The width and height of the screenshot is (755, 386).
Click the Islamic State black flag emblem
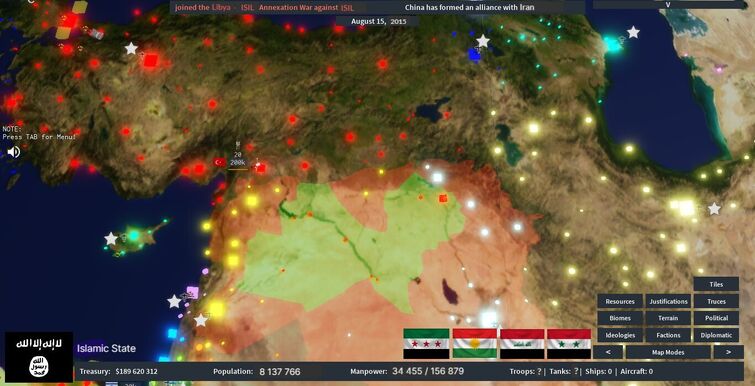pyautogui.click(x=39, y=357)
